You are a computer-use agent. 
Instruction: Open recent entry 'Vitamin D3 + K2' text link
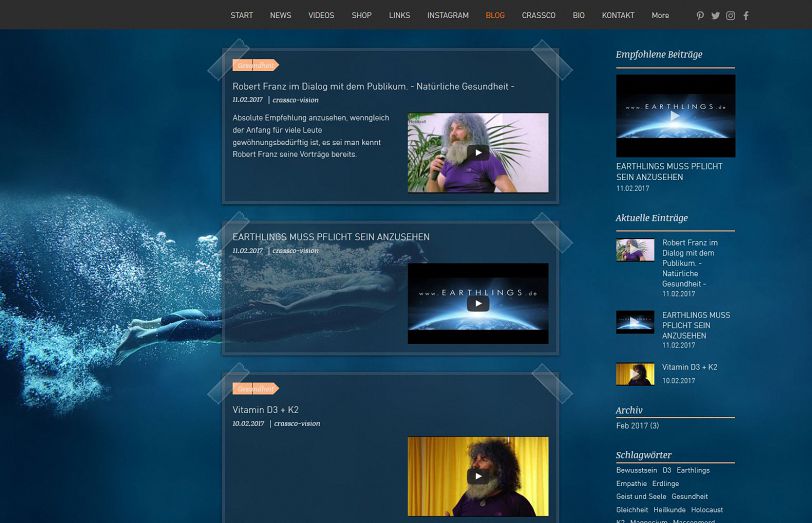689,367
